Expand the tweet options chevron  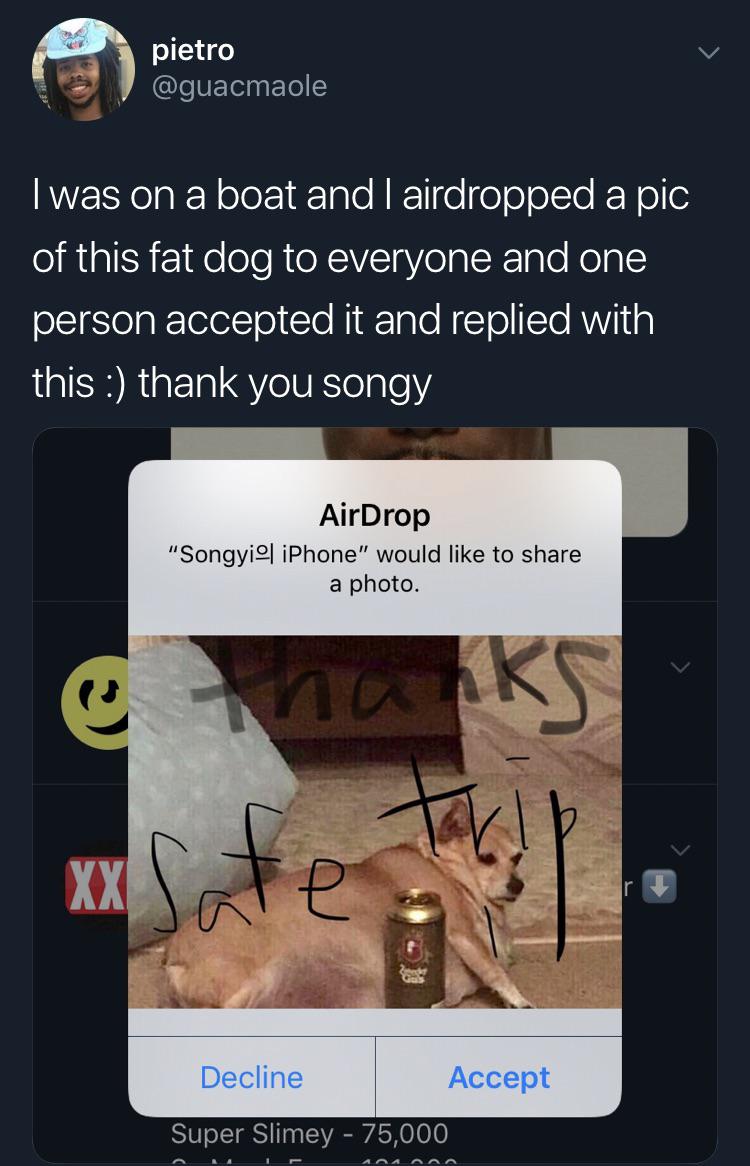(x=709, y=53)
